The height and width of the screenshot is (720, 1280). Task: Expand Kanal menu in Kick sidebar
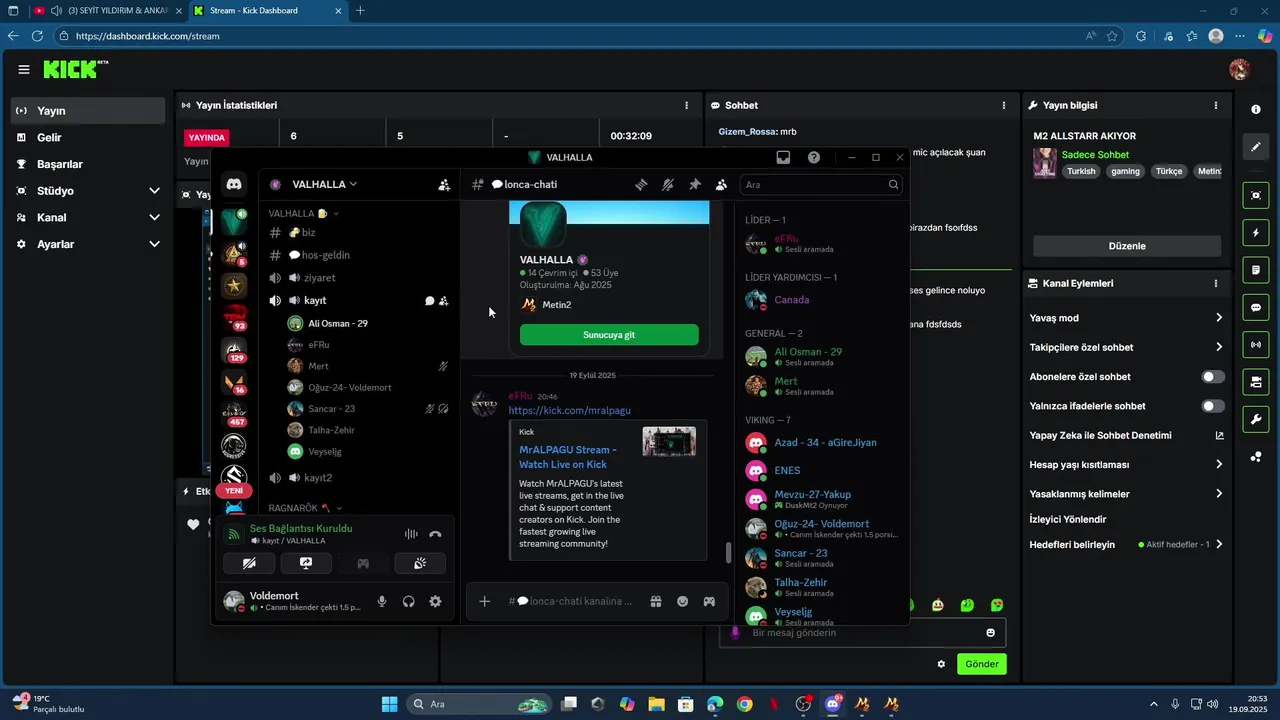pos(154,217)
